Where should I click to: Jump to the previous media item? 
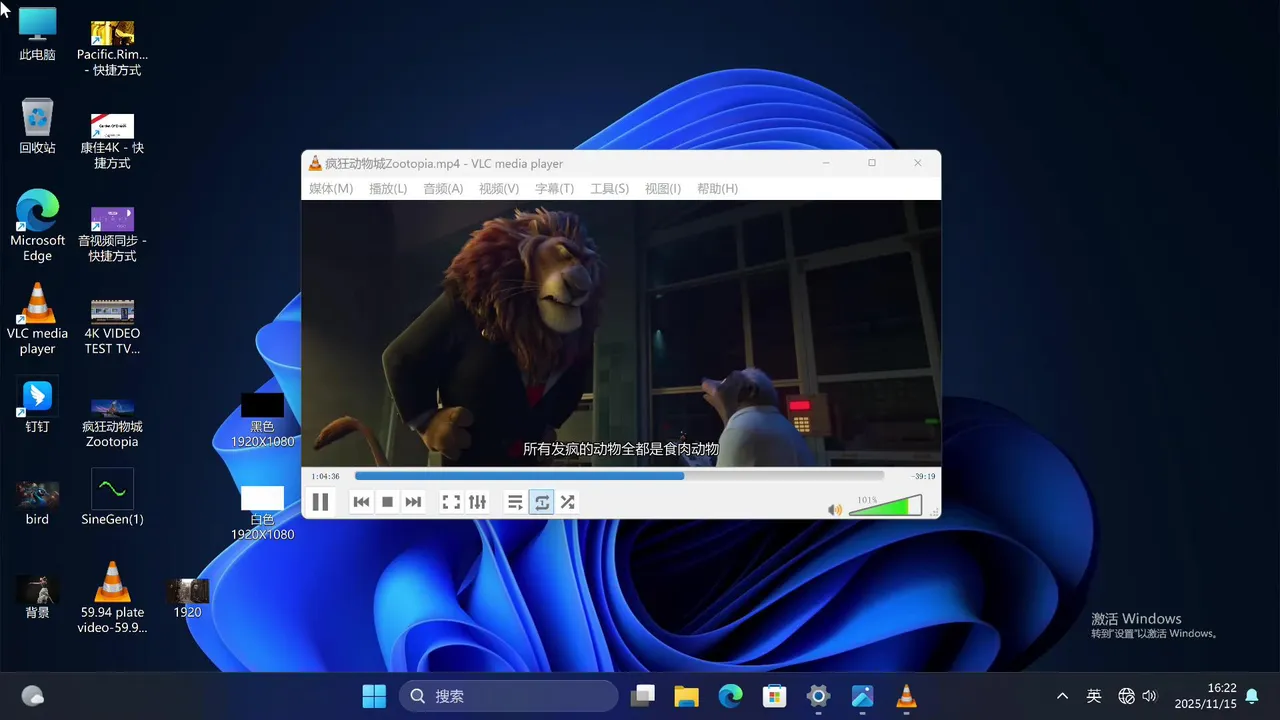(x=362, y=502)
